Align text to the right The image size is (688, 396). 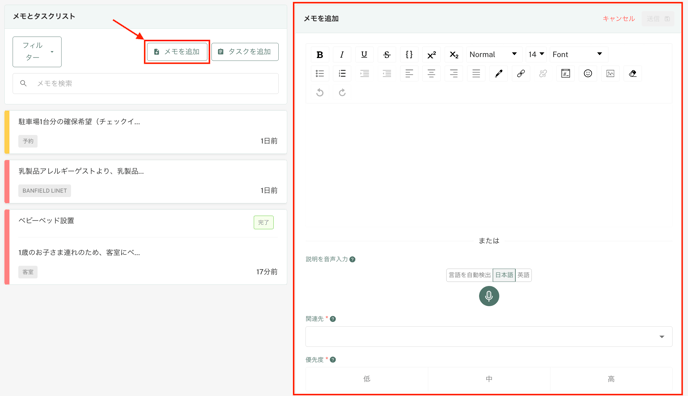(x=454, y=73)
